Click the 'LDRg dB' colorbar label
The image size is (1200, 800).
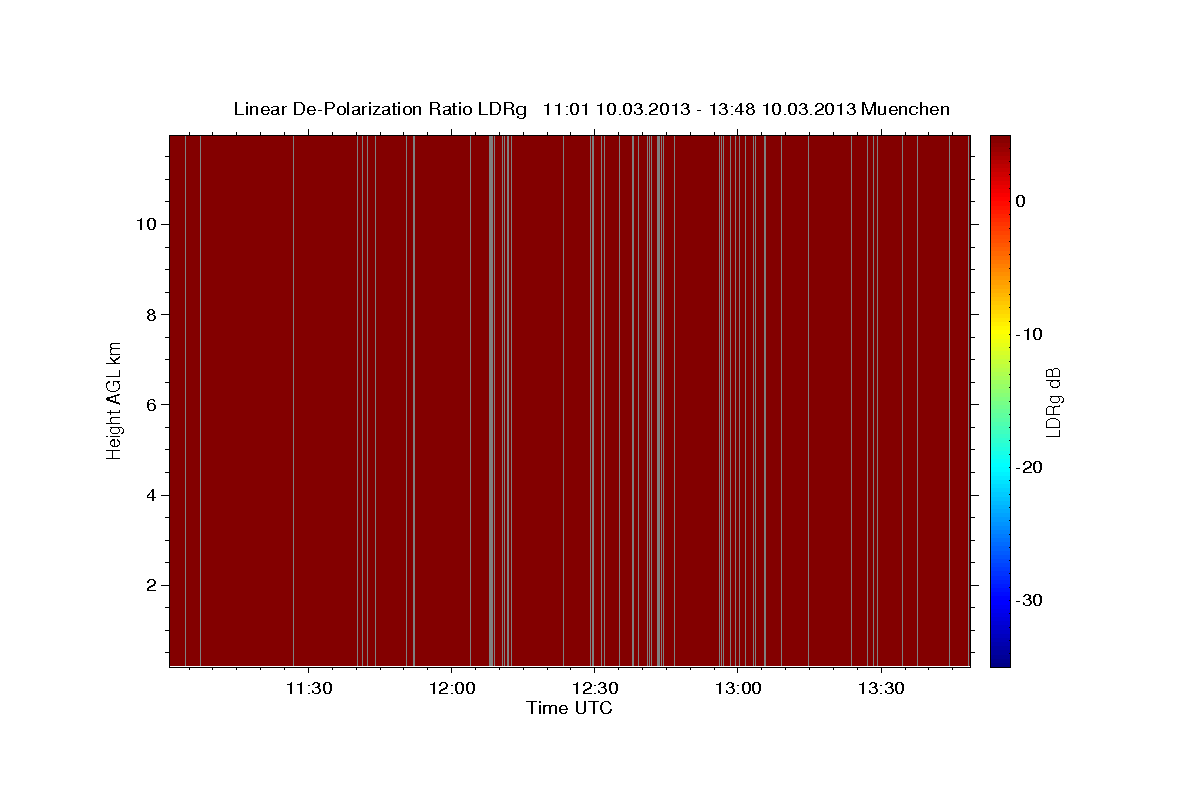coord(1053,401)
